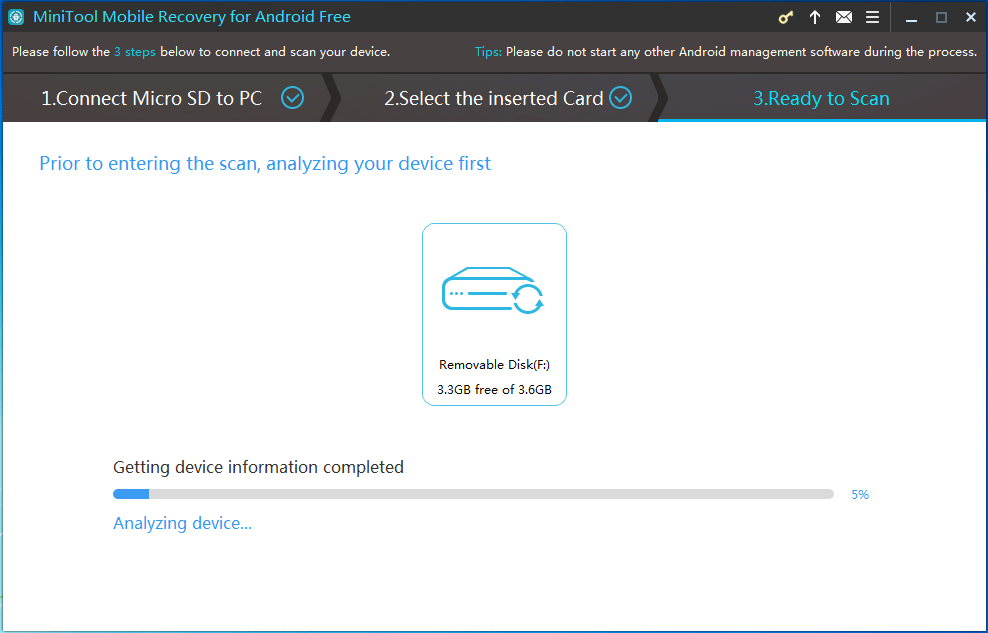Open the Ready to Scan step

pos(822,98)
